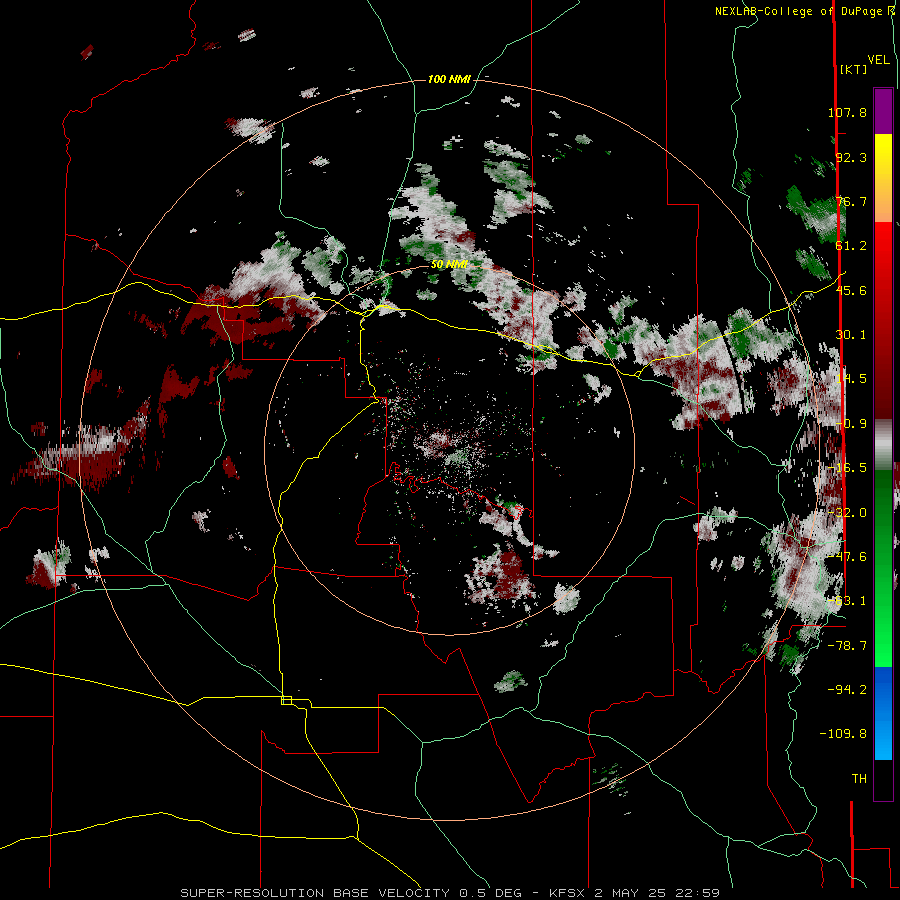Select the -109.8 value on velocity scale
Viewport: 900px width, 900px height.
point(843,734)
